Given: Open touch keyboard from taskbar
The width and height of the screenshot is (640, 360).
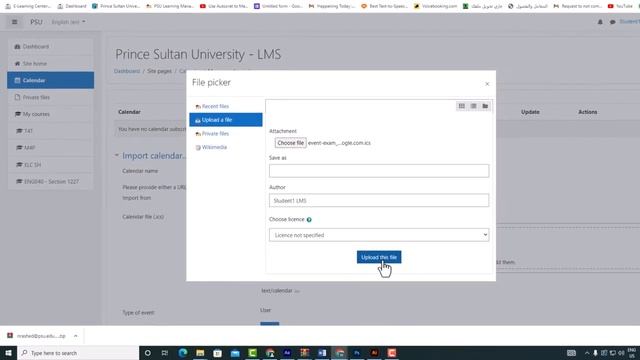Looking at the screenshot, I should 571,353.
